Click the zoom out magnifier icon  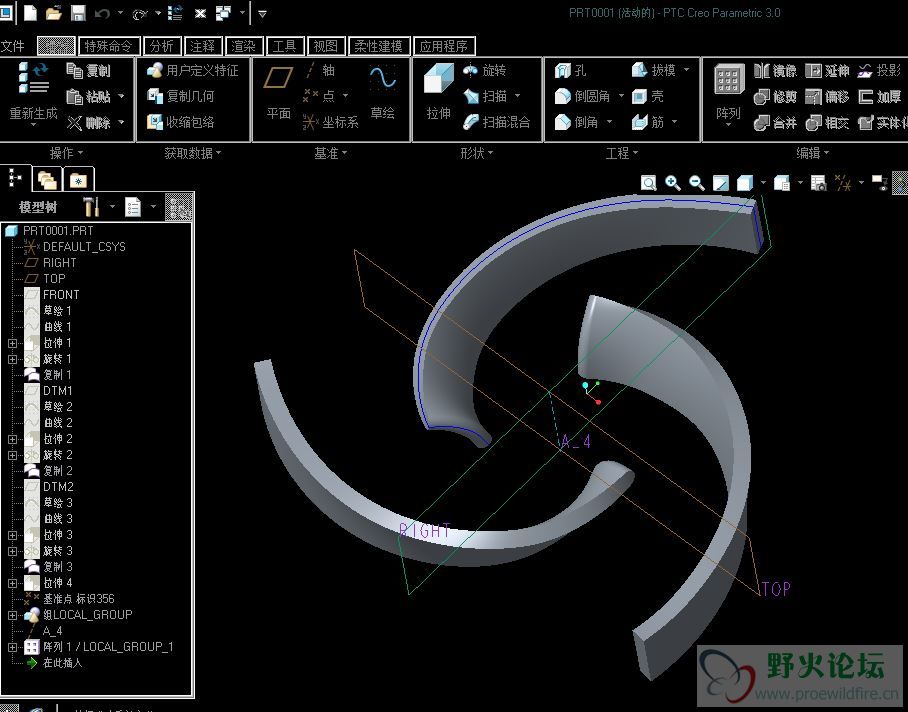[697, 183]
